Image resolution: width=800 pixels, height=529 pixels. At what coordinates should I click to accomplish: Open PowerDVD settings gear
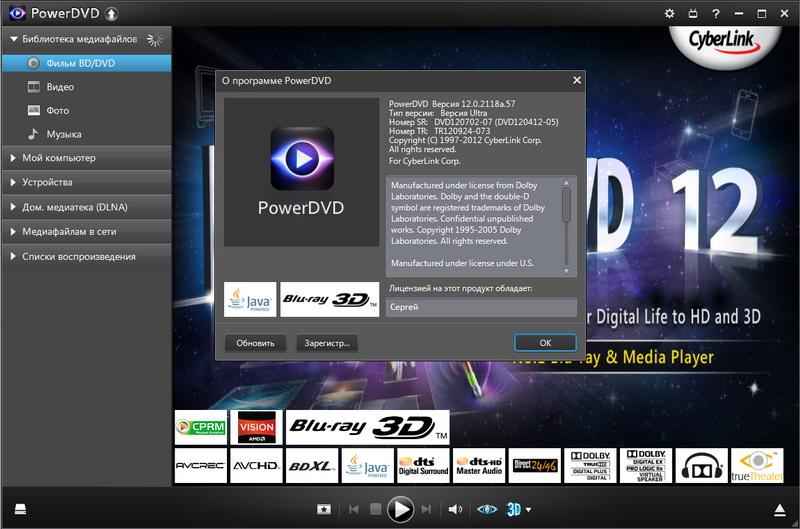tap(669, 14)
